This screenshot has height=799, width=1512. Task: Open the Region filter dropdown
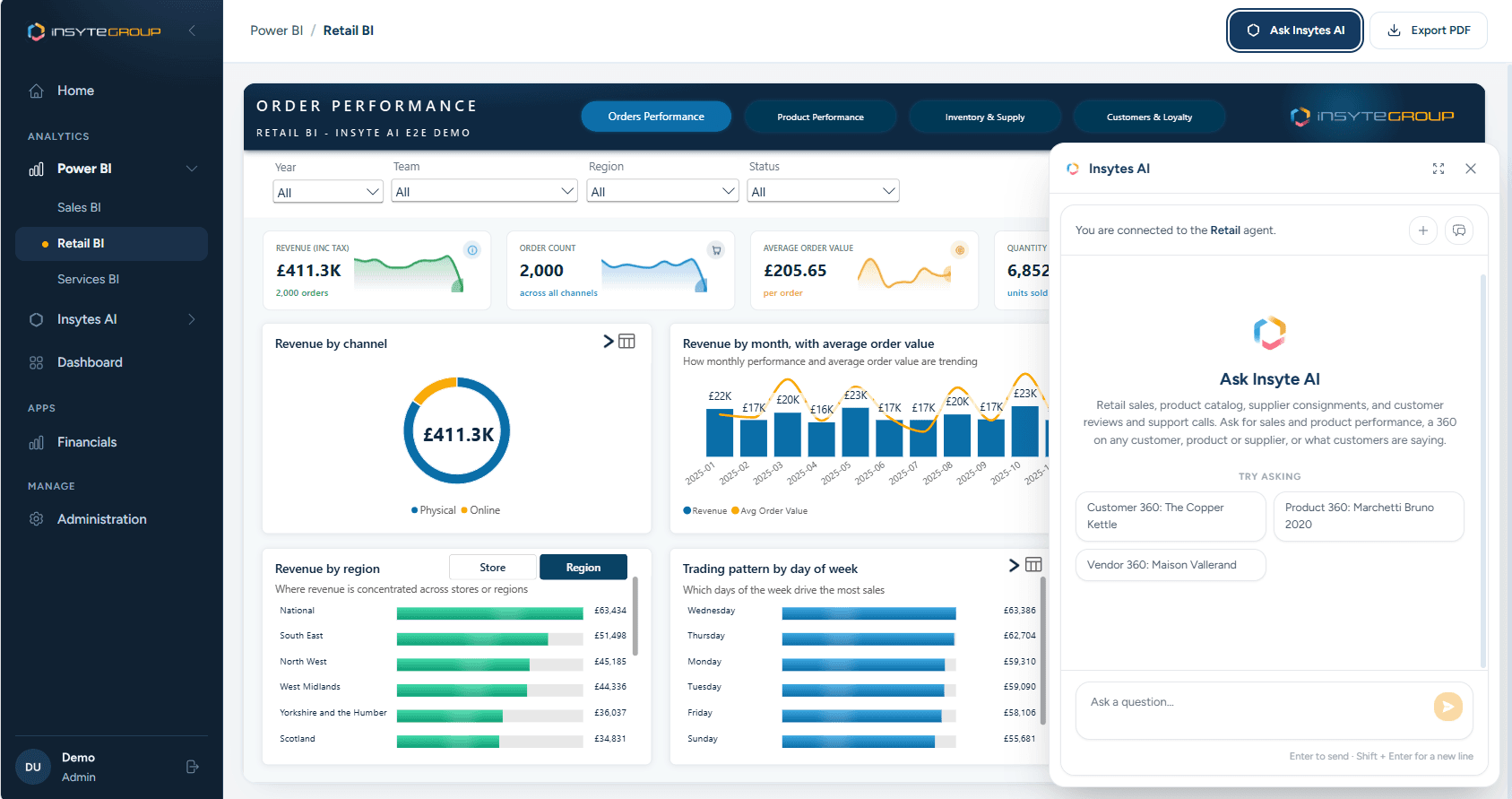662,191
